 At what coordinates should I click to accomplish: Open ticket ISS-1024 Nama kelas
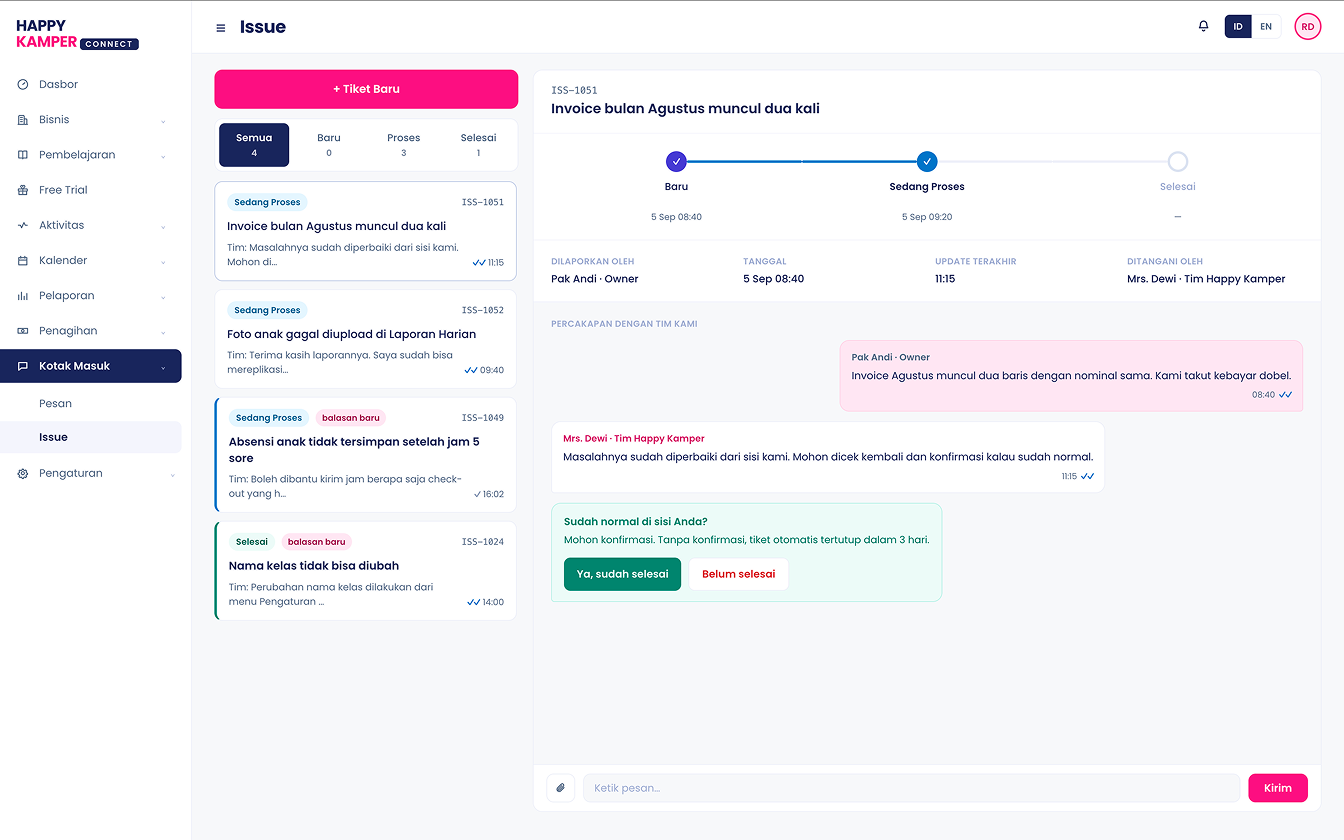(x=365, y=571)
